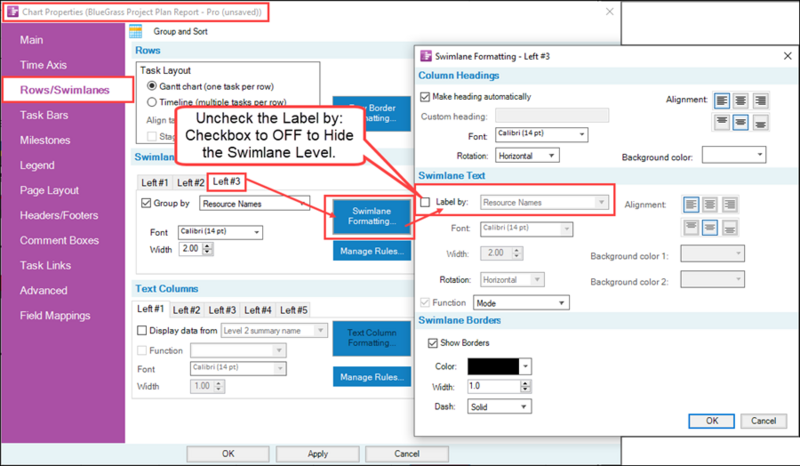Align column heading to vertical middle
800x466 pixels.
(740, 122)
